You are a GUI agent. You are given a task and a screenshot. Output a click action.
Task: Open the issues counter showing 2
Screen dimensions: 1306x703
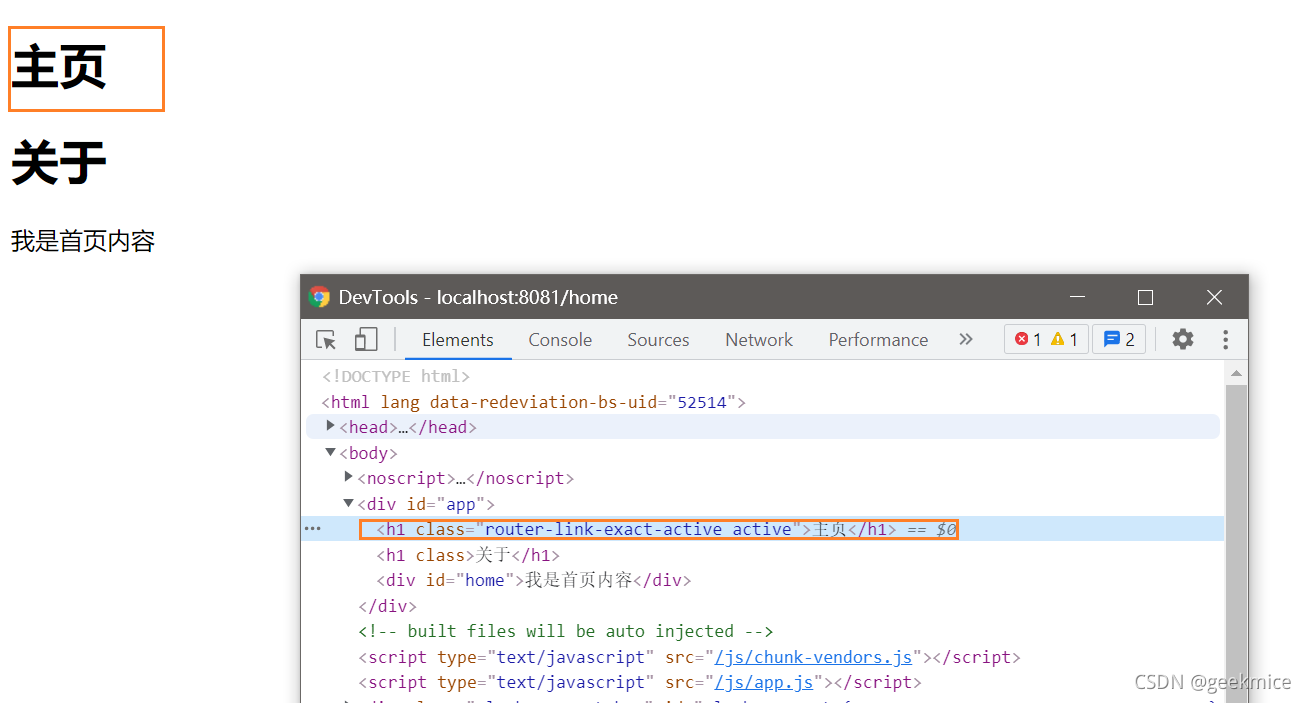[1119, 339]
